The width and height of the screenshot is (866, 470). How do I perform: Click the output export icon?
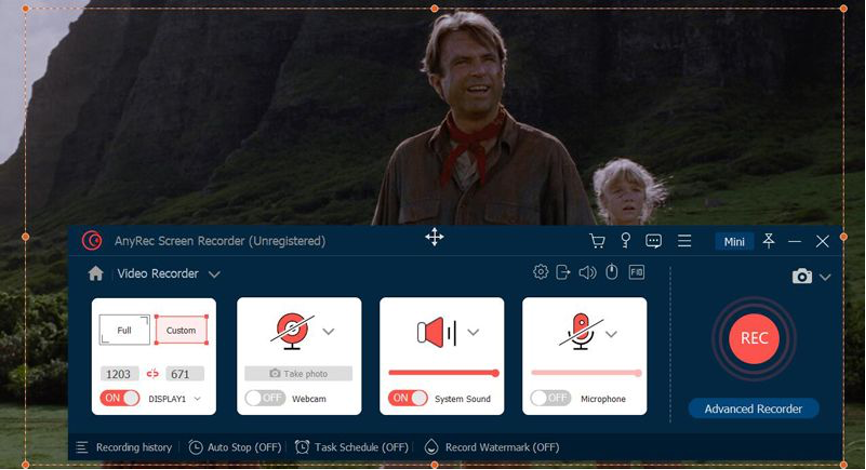pos(563,272)
